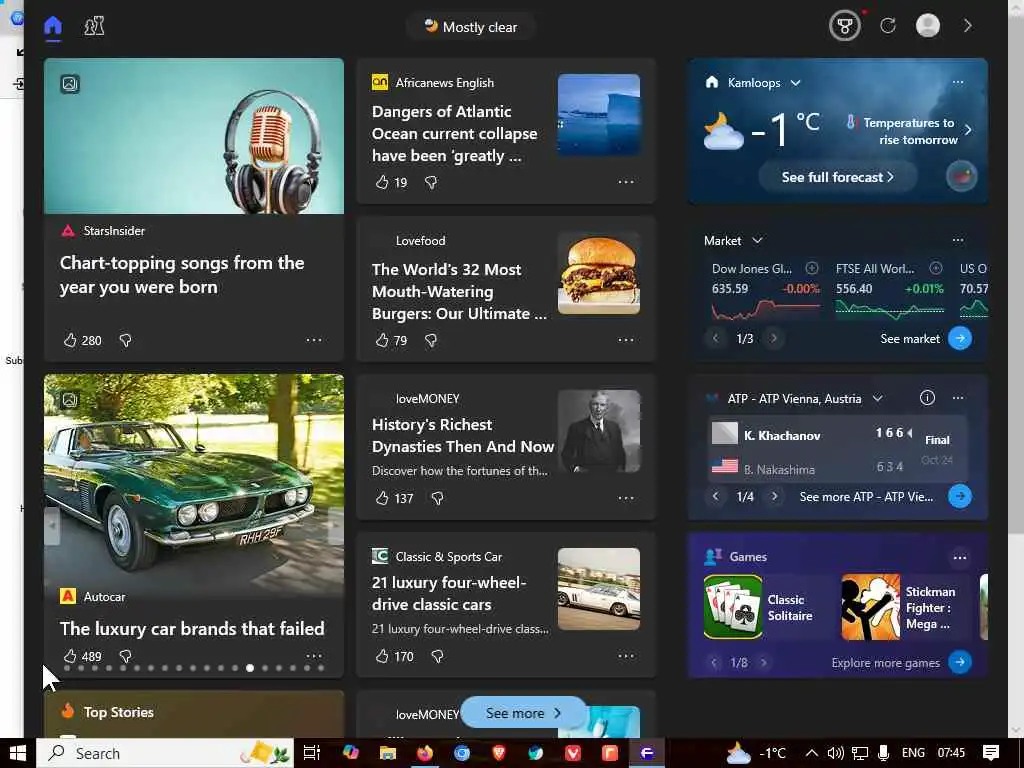The width and height of the screenshot is (1024, 768).
Task: Expand ATP Vienna, Austria dropdown
Action: tap(878, 398)
